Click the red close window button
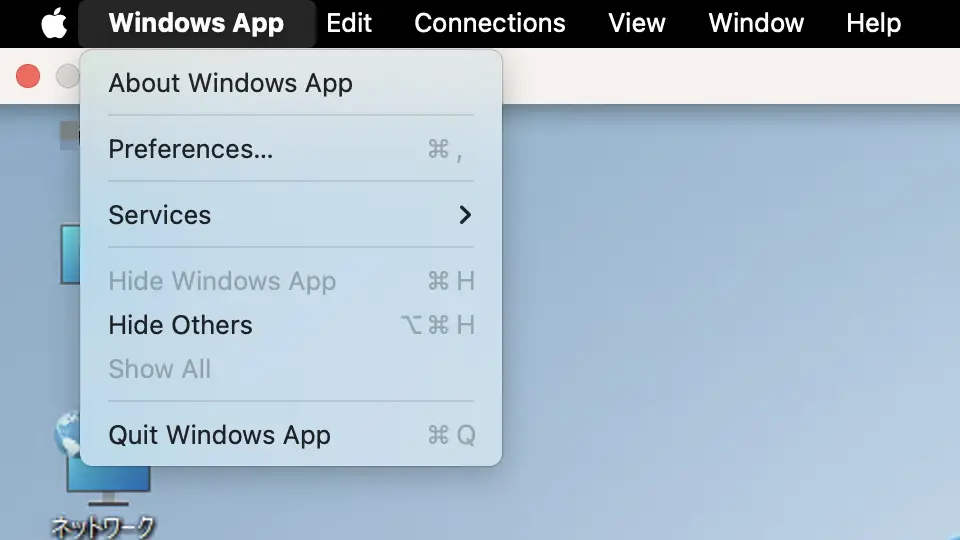 pyautogui.click(x=28, y=76)
